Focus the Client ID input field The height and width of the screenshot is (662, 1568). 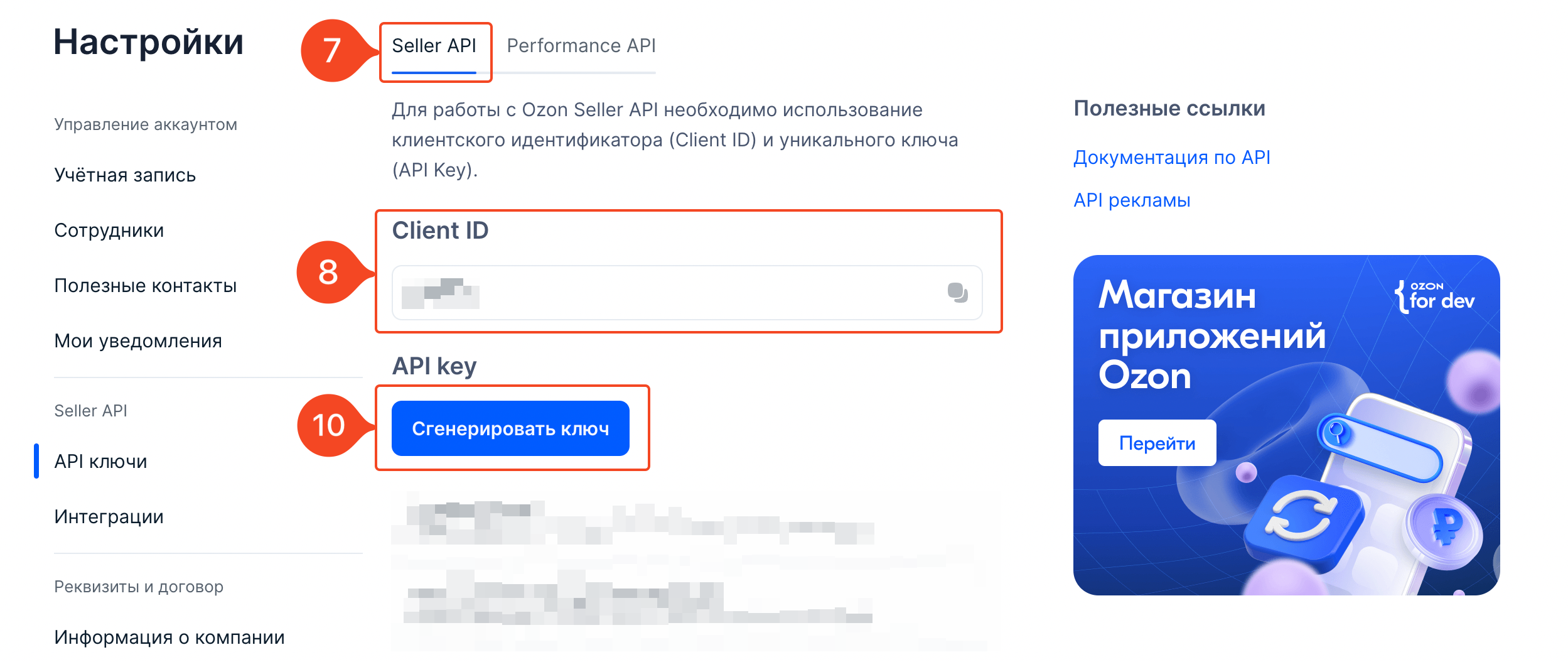[687, 293]
